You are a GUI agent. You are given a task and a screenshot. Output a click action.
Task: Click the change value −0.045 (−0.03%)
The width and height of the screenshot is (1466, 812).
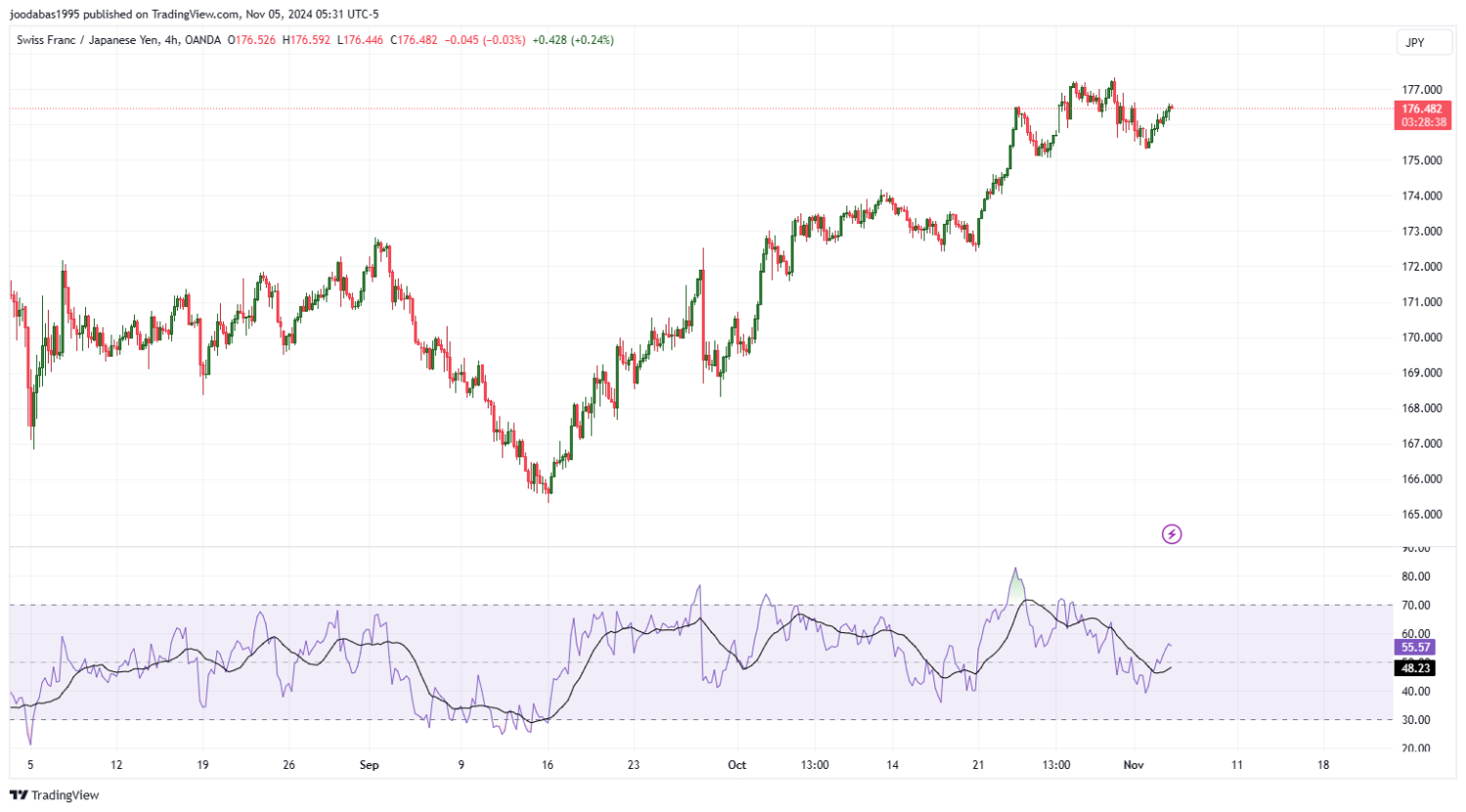(x=485, y=40)
